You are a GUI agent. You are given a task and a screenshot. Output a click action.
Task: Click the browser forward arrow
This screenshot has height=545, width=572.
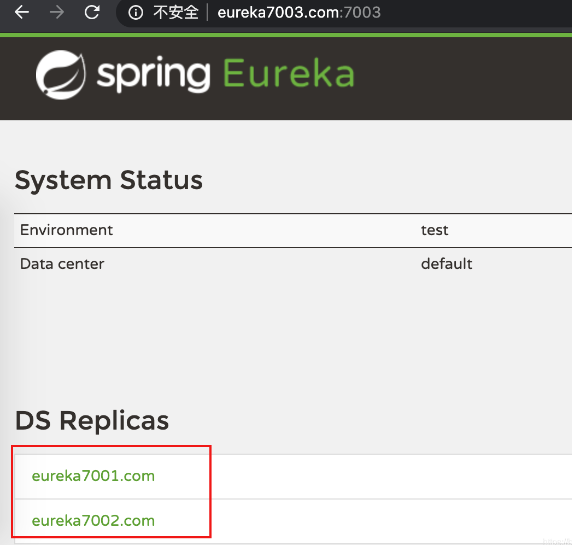57,12
